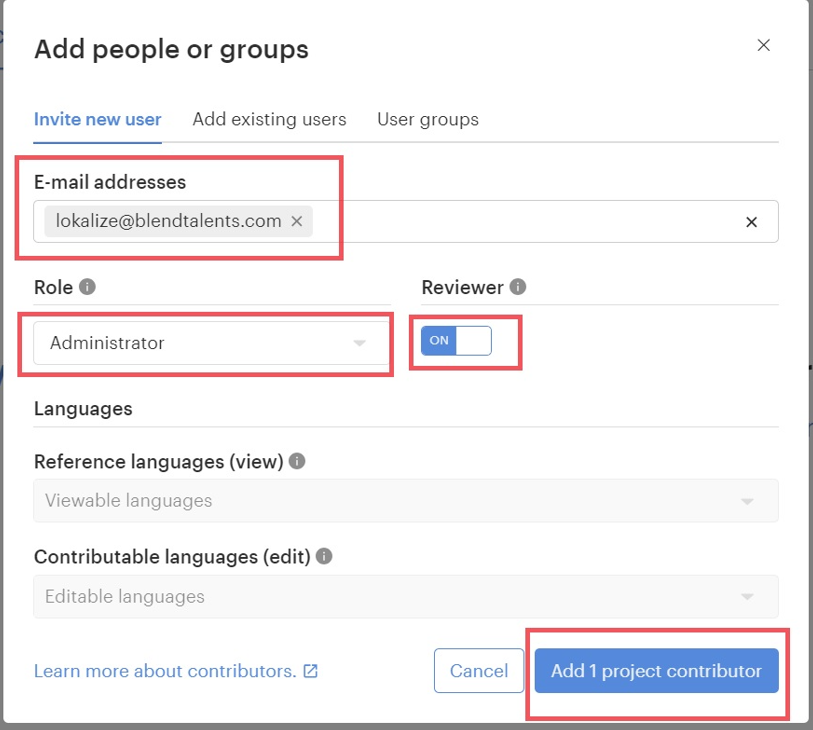Select the Invite new user tab
Image resolution: width=813 pixels, height=730 pixels.
(x=97, y=119)
